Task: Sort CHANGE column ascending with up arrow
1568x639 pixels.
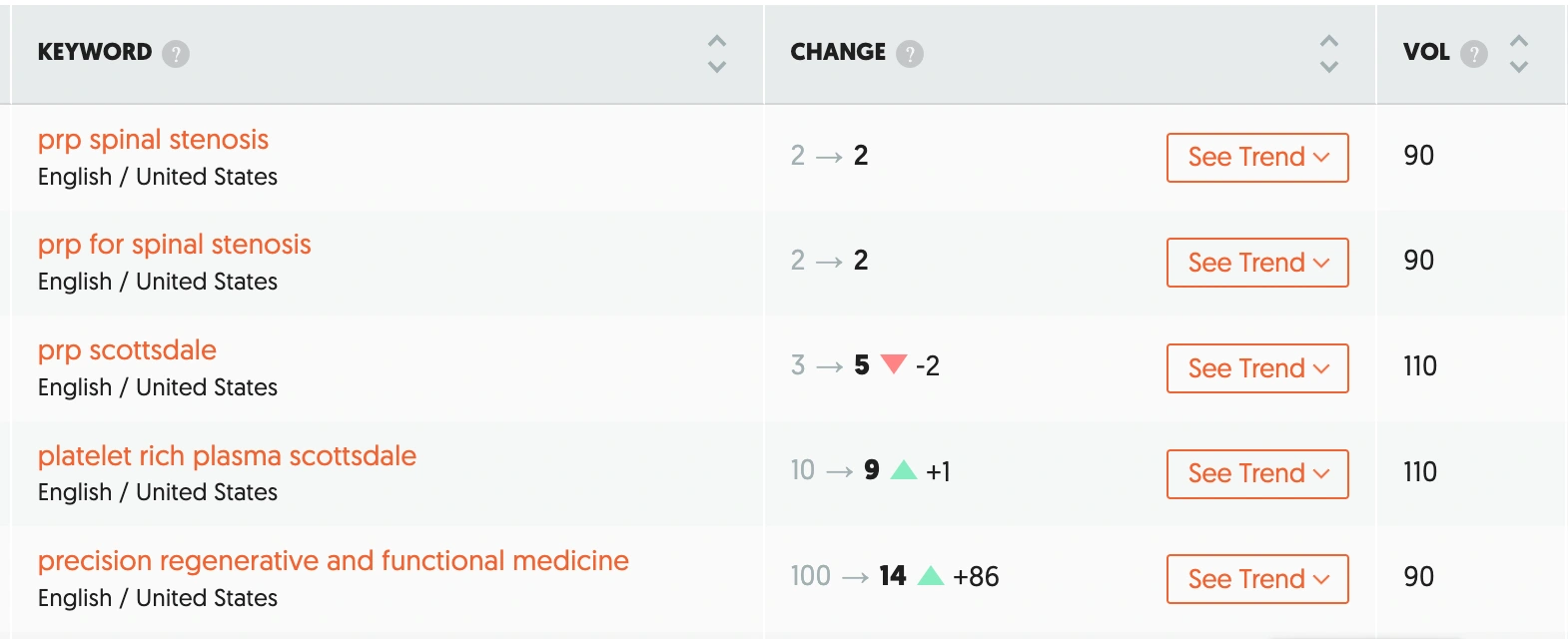Action: click(1328, 42)
